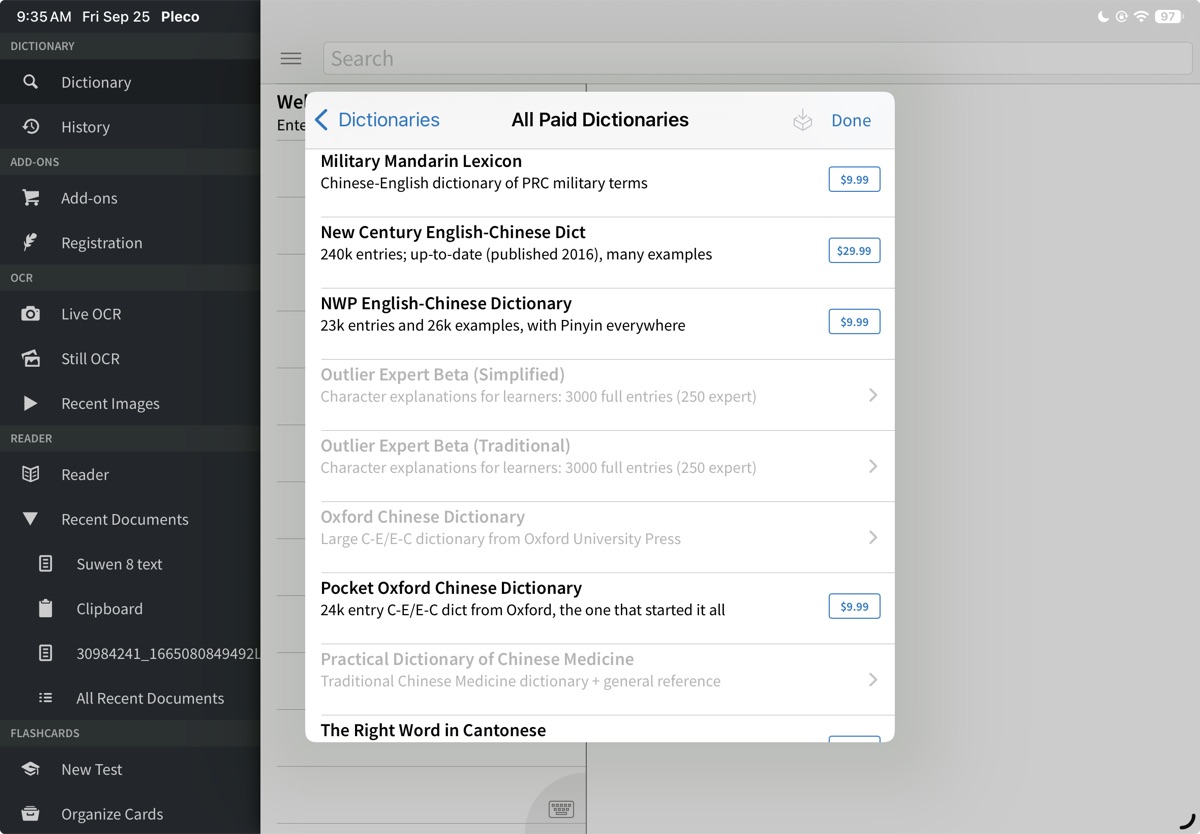
Task: Open the All Recent Documents list icon
Action: [45, 698]
